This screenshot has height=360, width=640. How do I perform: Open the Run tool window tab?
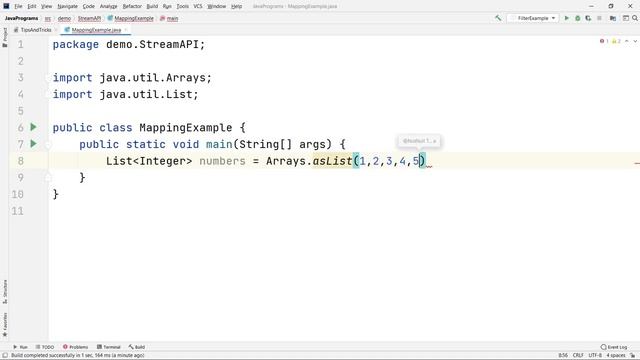pyautogui.click(x=20, y=347)
